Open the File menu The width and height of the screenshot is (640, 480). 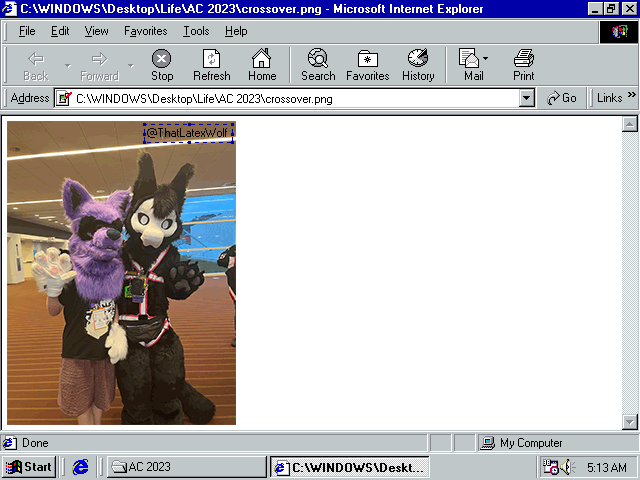(27, 31)
